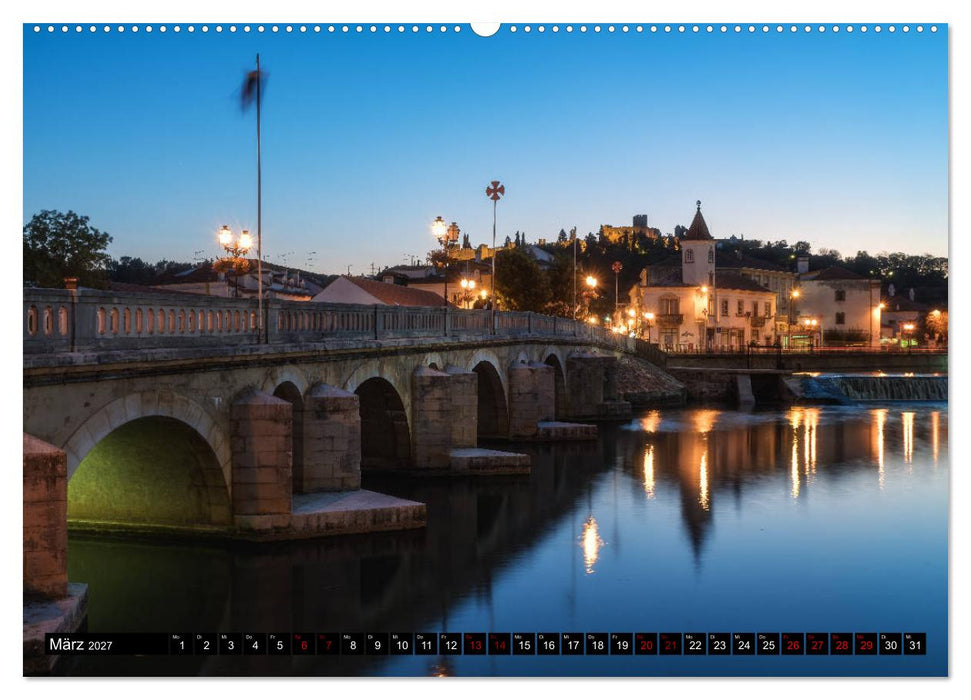Select date 8 in the calendar strip
This screenshot has height=700, width=971.
352,644
